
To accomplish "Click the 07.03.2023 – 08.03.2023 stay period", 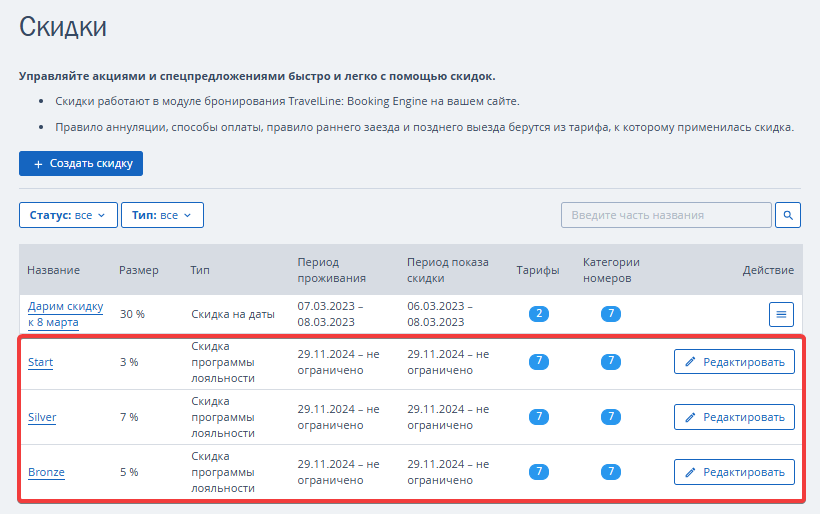I will click(x=330, y=314).
